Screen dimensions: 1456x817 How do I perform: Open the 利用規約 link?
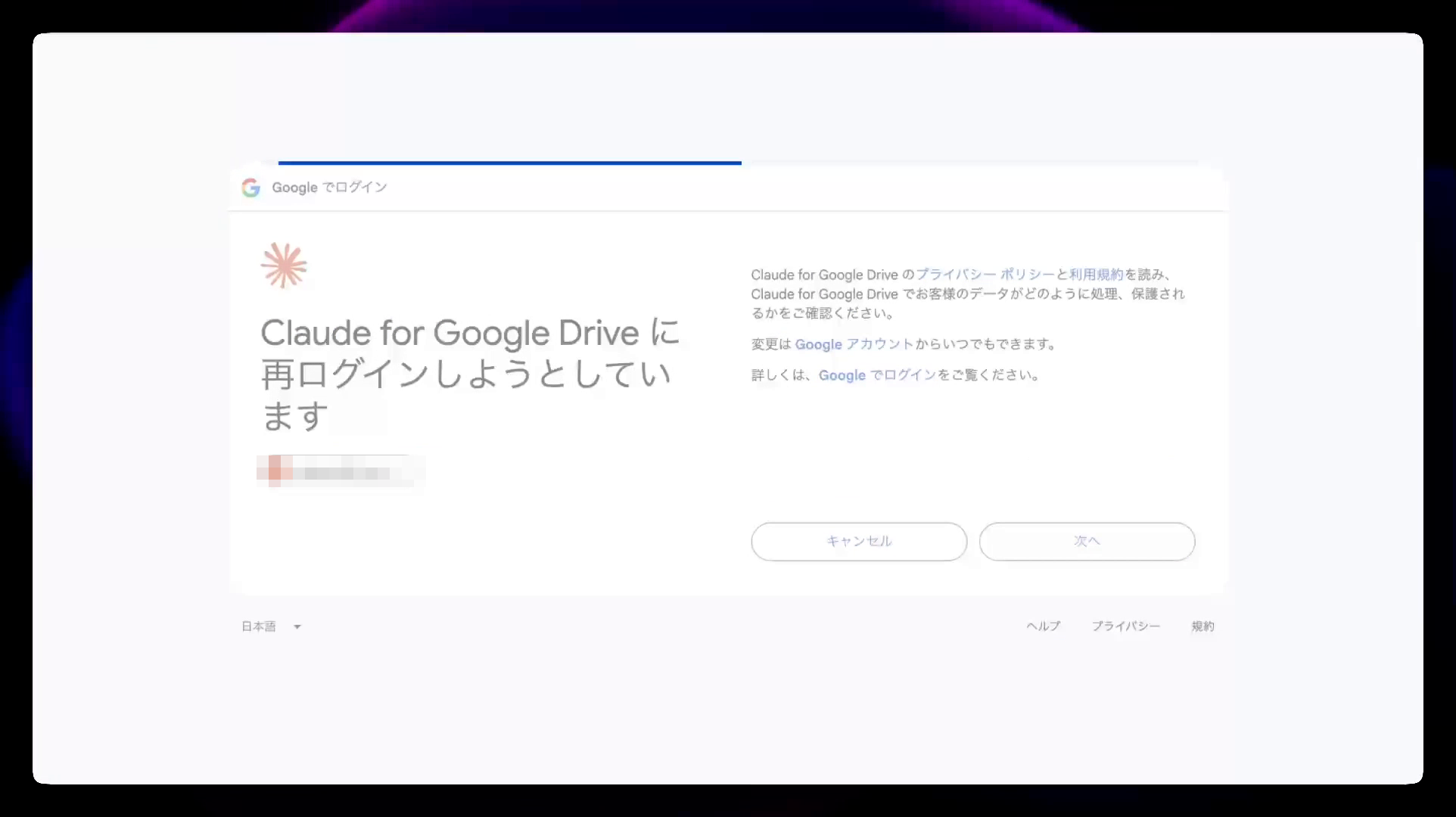click(1096, 275)
